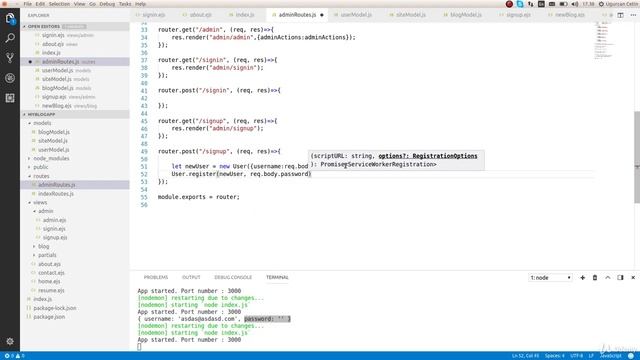
Task: Click the battery icon in system tray
Action: tap(563, 4)
